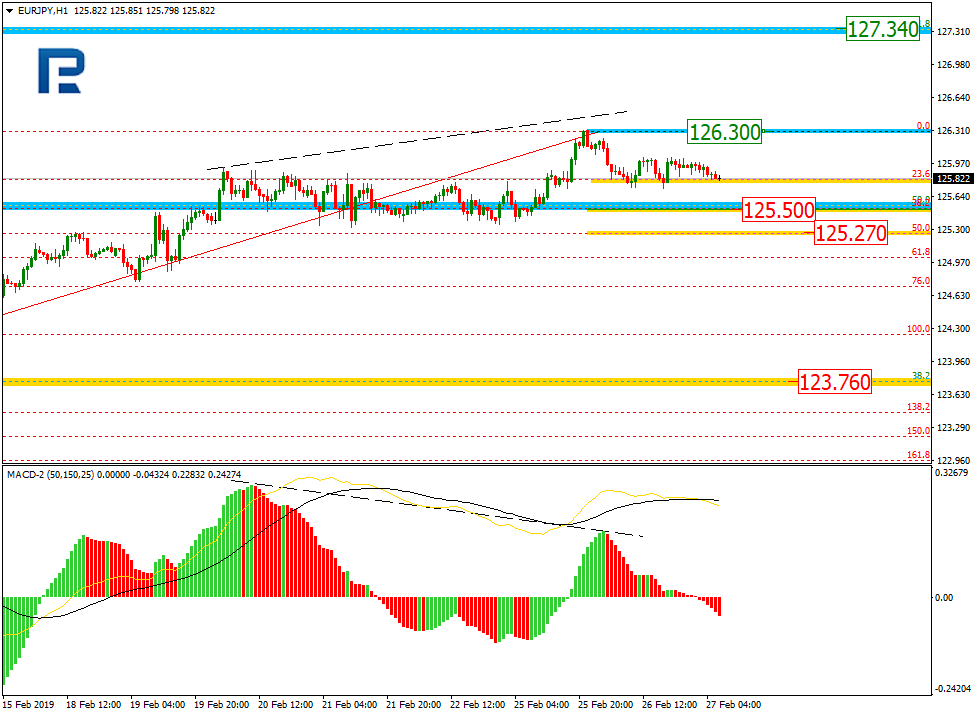Click the MACD 0.00 zero level label
This screenshot has width=977, height=716.
[x=945, y=598]
